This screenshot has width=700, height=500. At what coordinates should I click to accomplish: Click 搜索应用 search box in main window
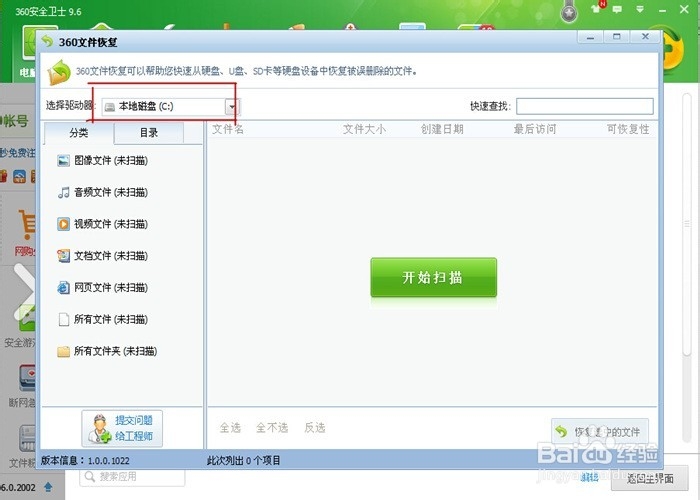coord(132,477)
